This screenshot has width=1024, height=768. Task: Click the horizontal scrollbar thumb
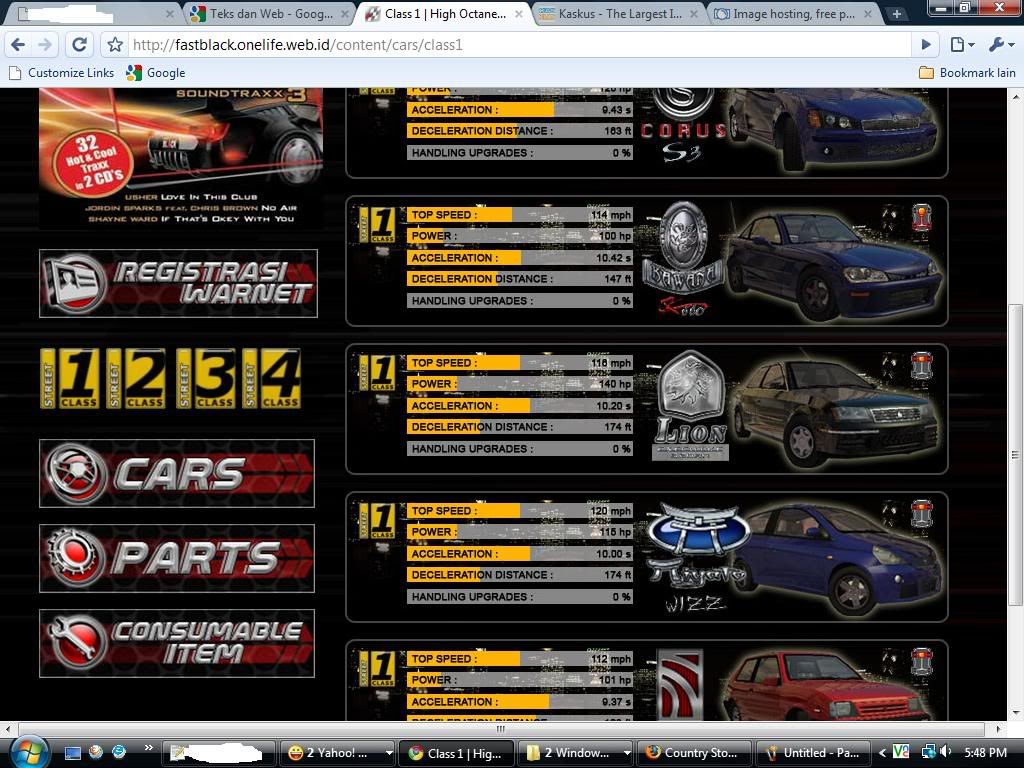pos(501,728)
